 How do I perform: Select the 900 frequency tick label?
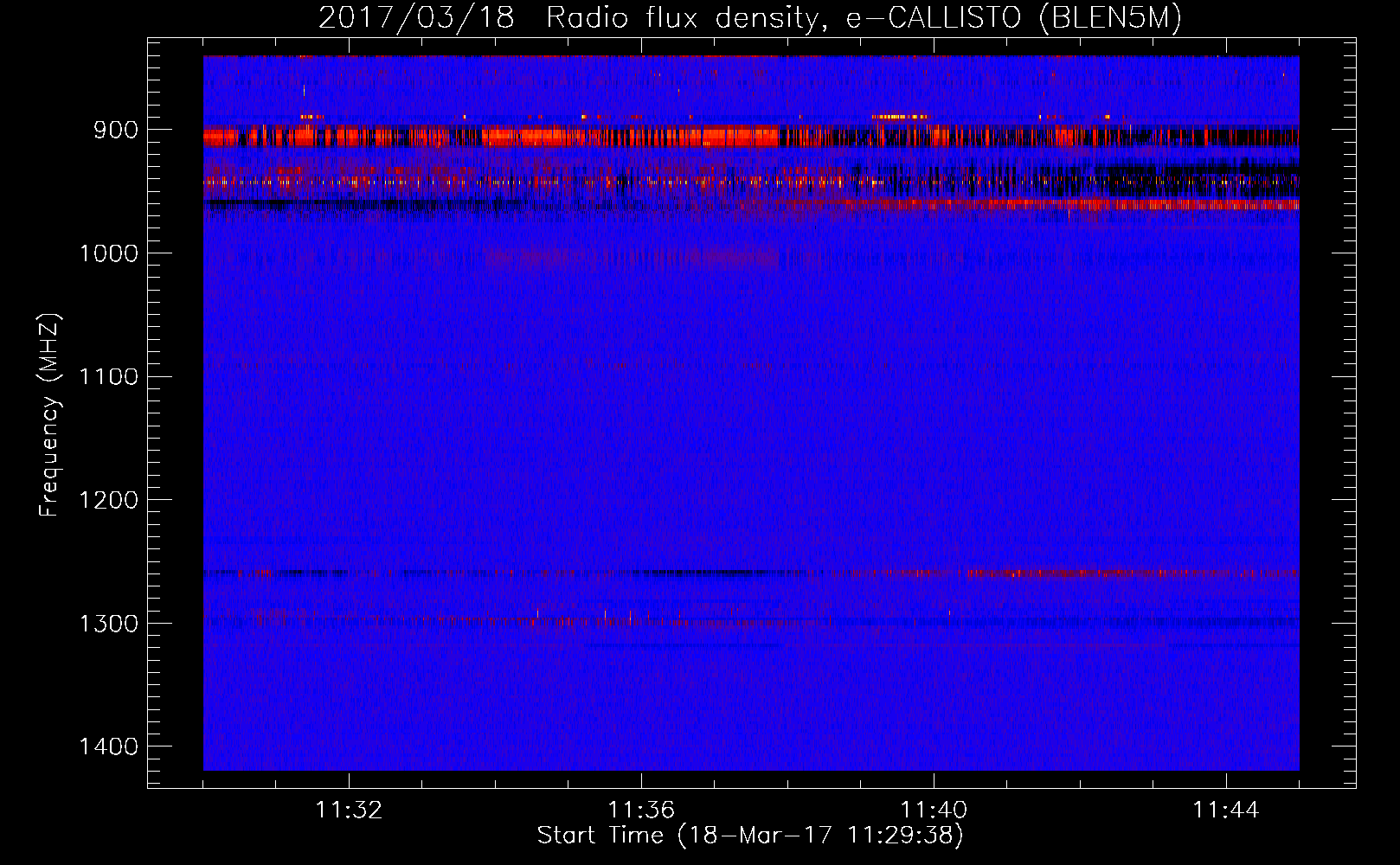click(117, 130)
